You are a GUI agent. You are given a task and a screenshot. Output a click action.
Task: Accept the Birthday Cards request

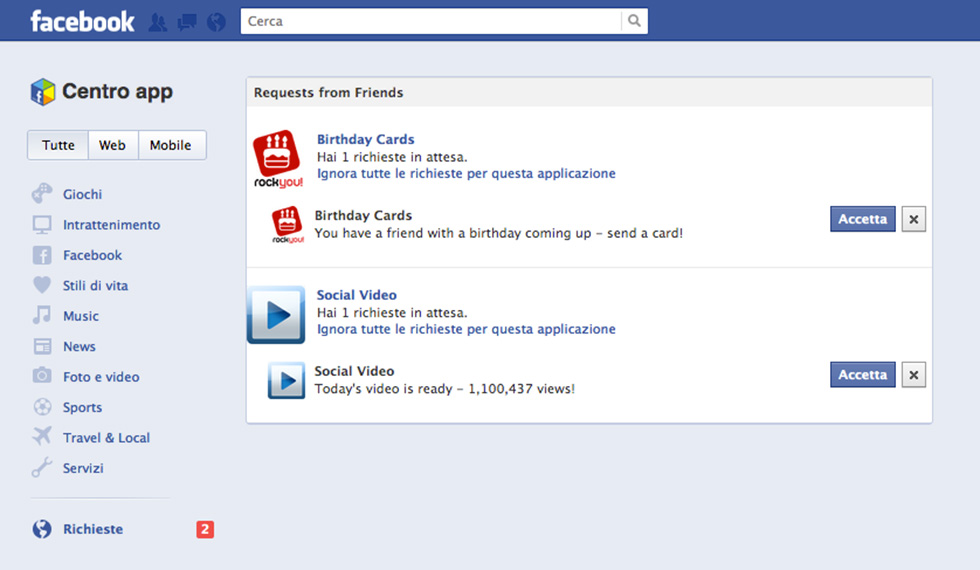coord(862,219)
